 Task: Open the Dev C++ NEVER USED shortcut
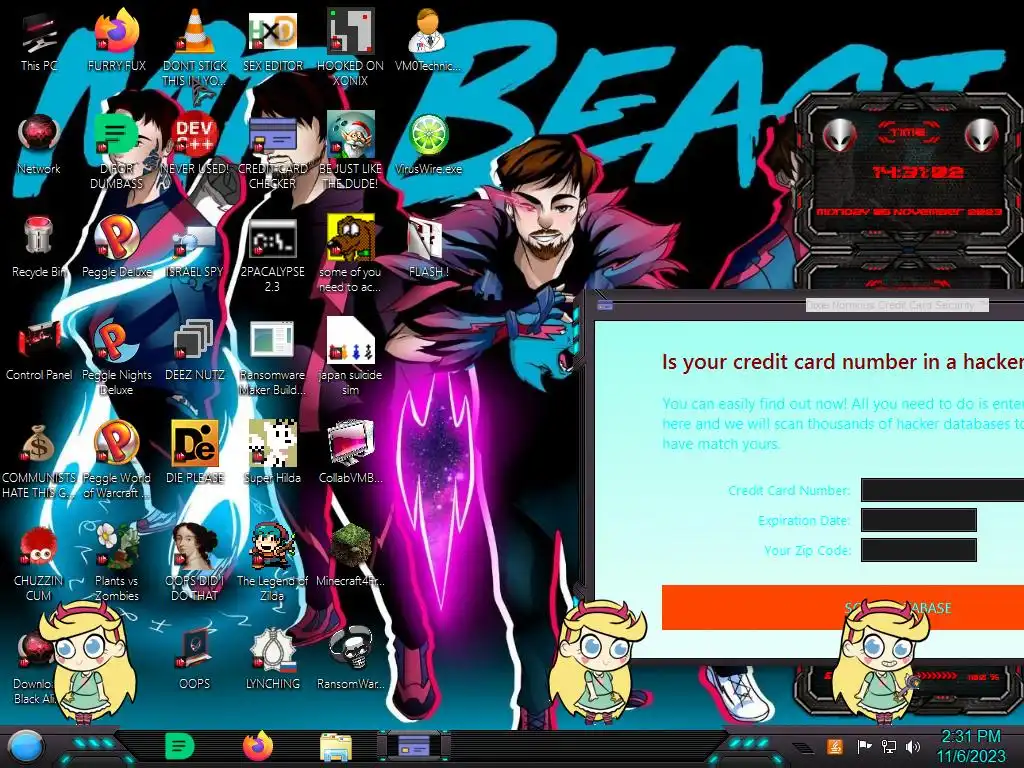point(195,144)
